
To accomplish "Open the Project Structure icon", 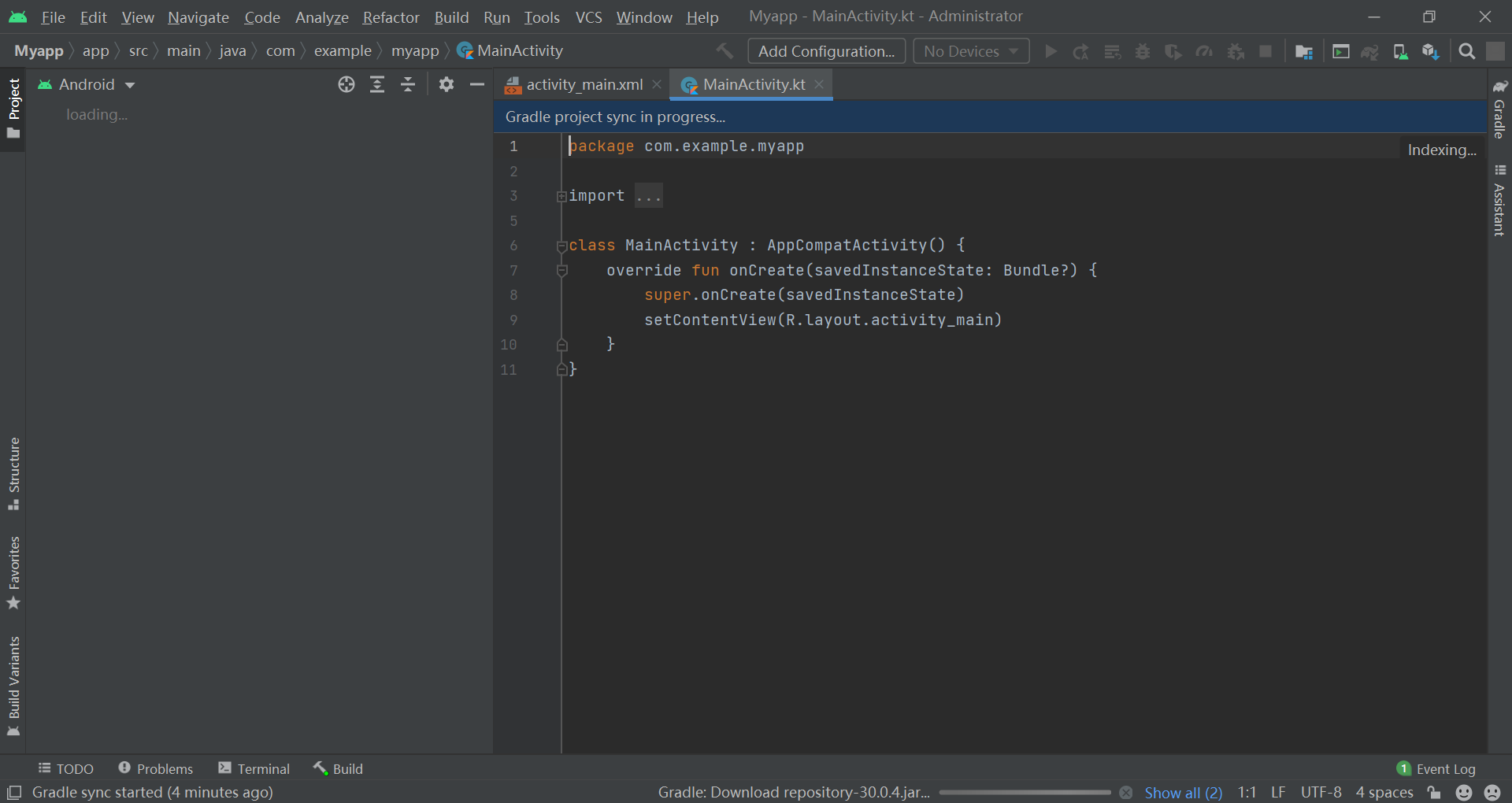I will [x=1304, y=51].
